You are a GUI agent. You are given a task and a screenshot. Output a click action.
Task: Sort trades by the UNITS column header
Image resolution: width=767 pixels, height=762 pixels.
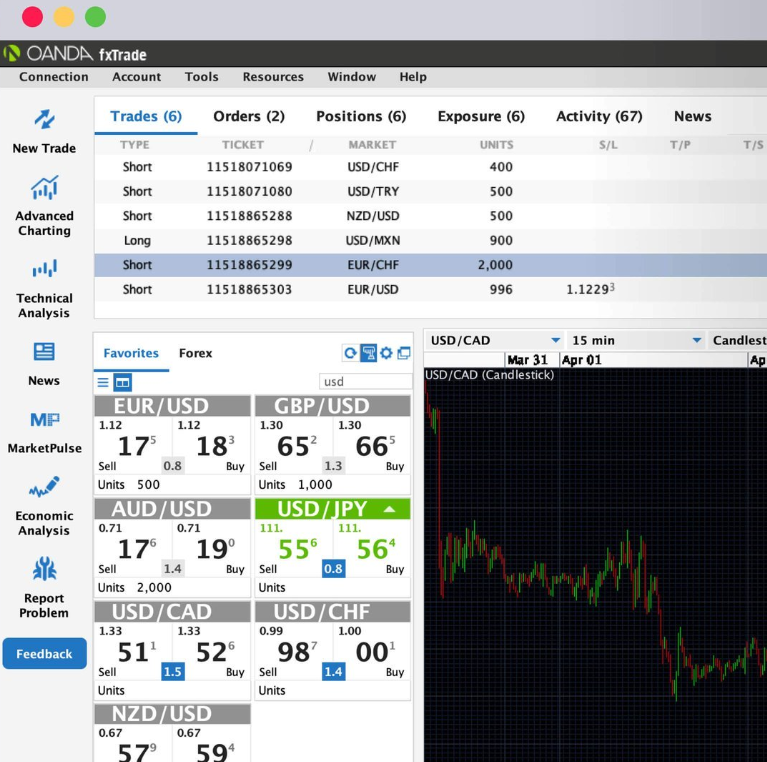[496, 145]
